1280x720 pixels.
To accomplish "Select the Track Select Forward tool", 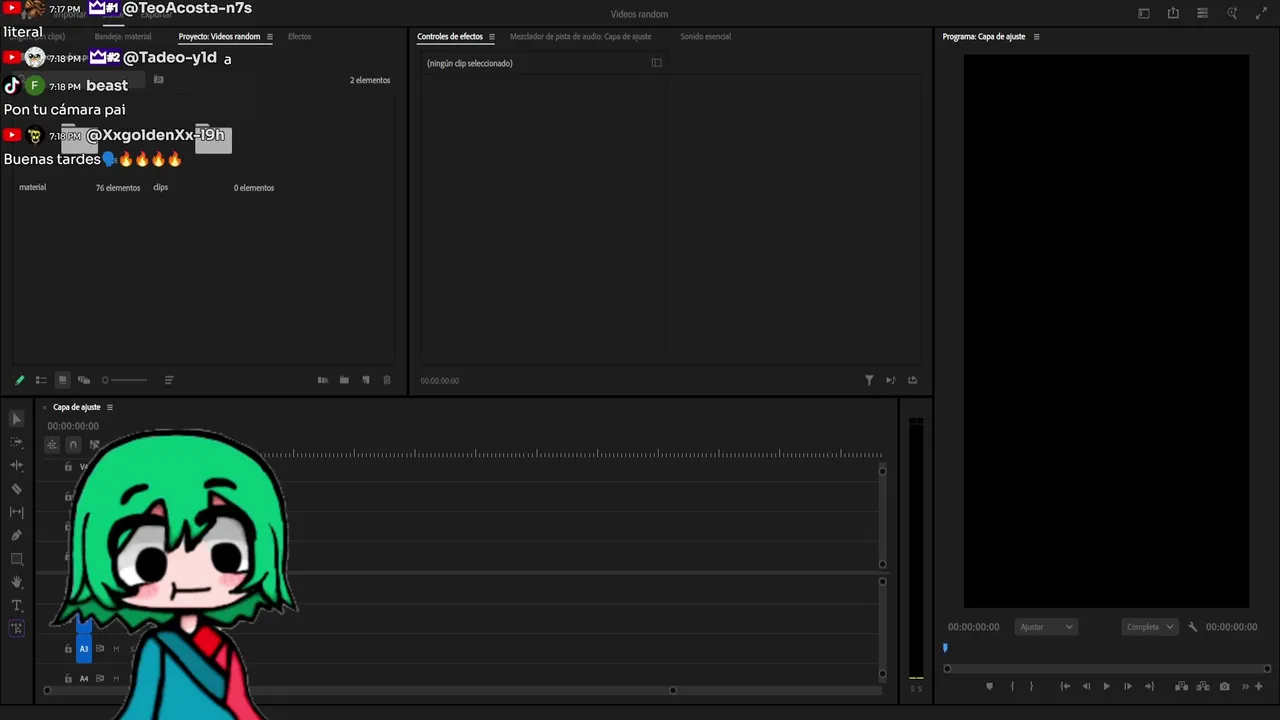I will point(17,442).
